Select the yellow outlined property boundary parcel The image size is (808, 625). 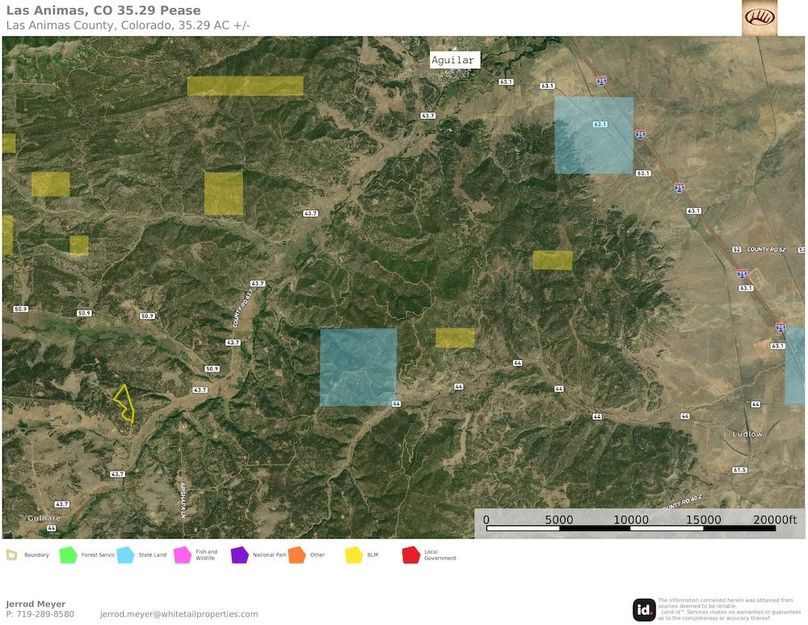(x=124, y=403)
